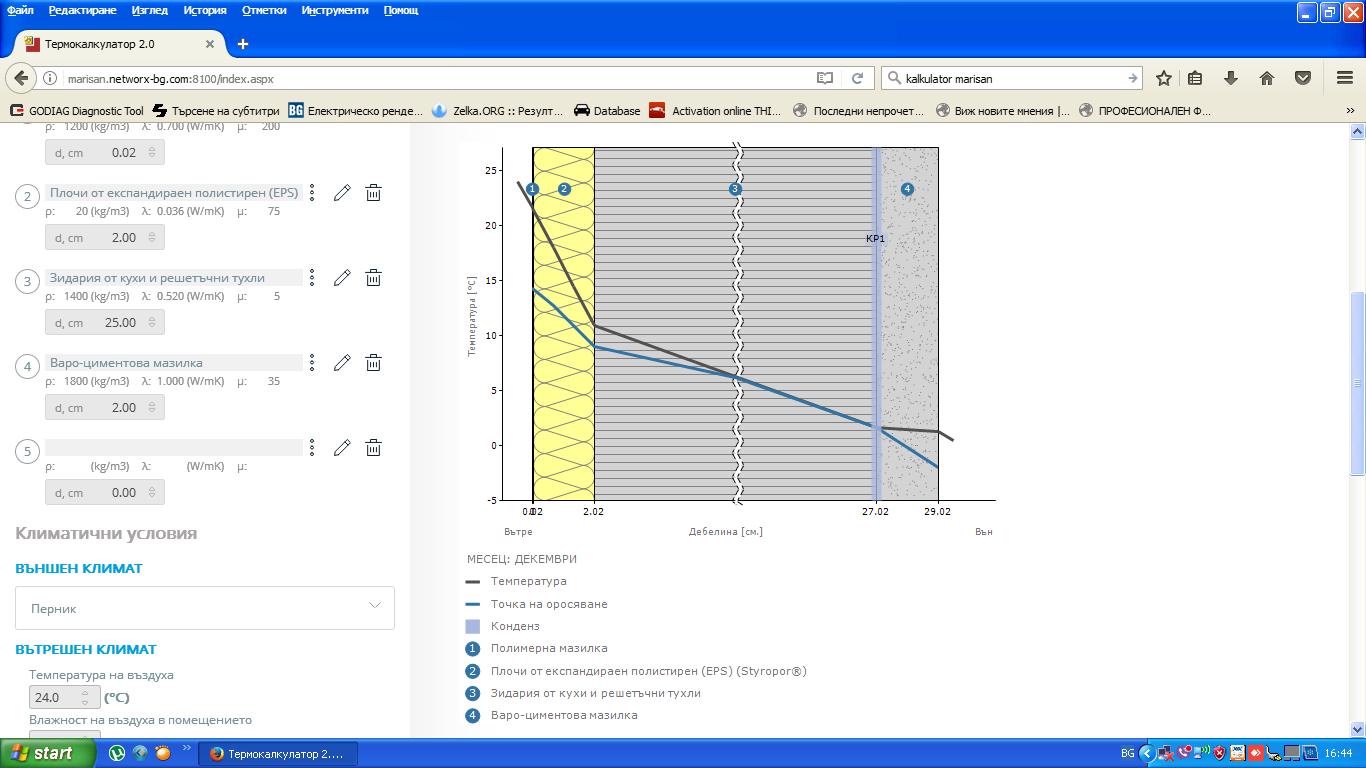Delete the brick masonry layer via trash icon
The image size is (1366, 768).
[373, 278]
